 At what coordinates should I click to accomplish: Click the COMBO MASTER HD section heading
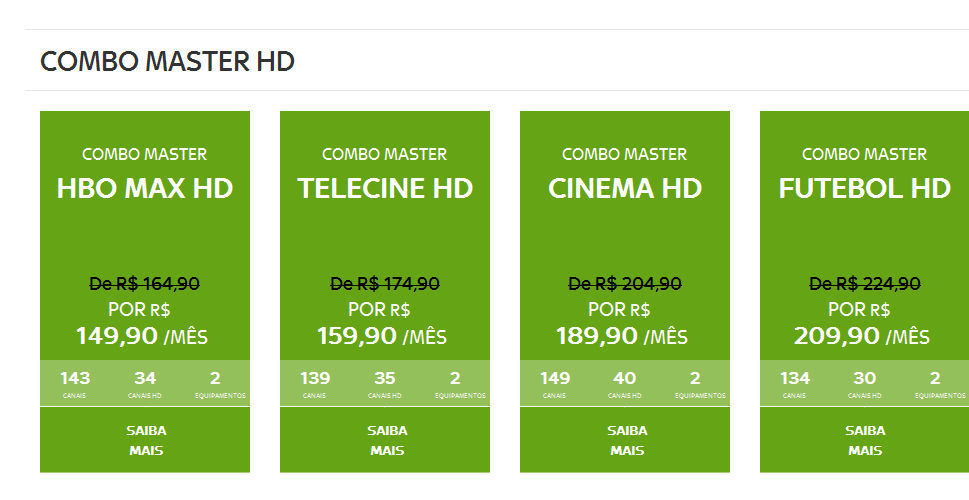coord(167,61)
